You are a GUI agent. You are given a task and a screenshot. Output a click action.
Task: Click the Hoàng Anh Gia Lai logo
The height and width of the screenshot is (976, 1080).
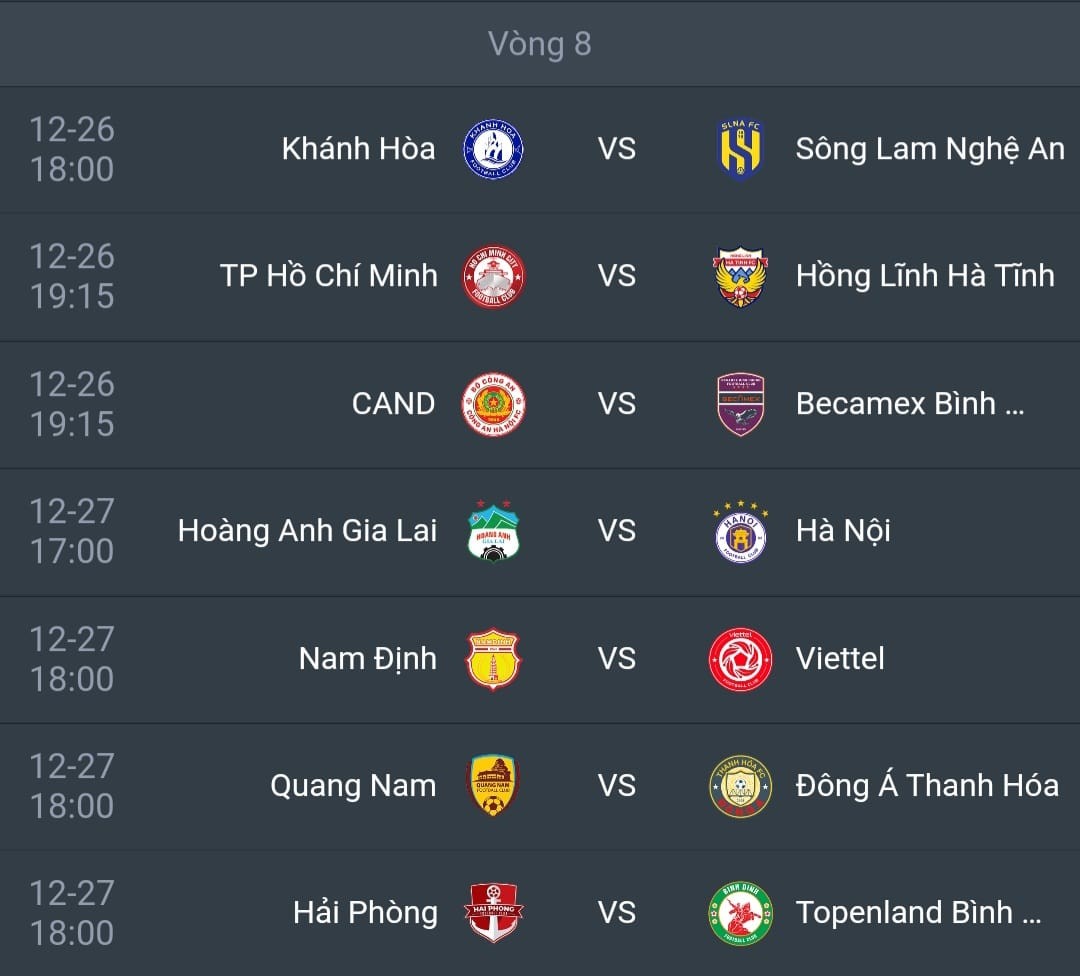click(494, 531)
